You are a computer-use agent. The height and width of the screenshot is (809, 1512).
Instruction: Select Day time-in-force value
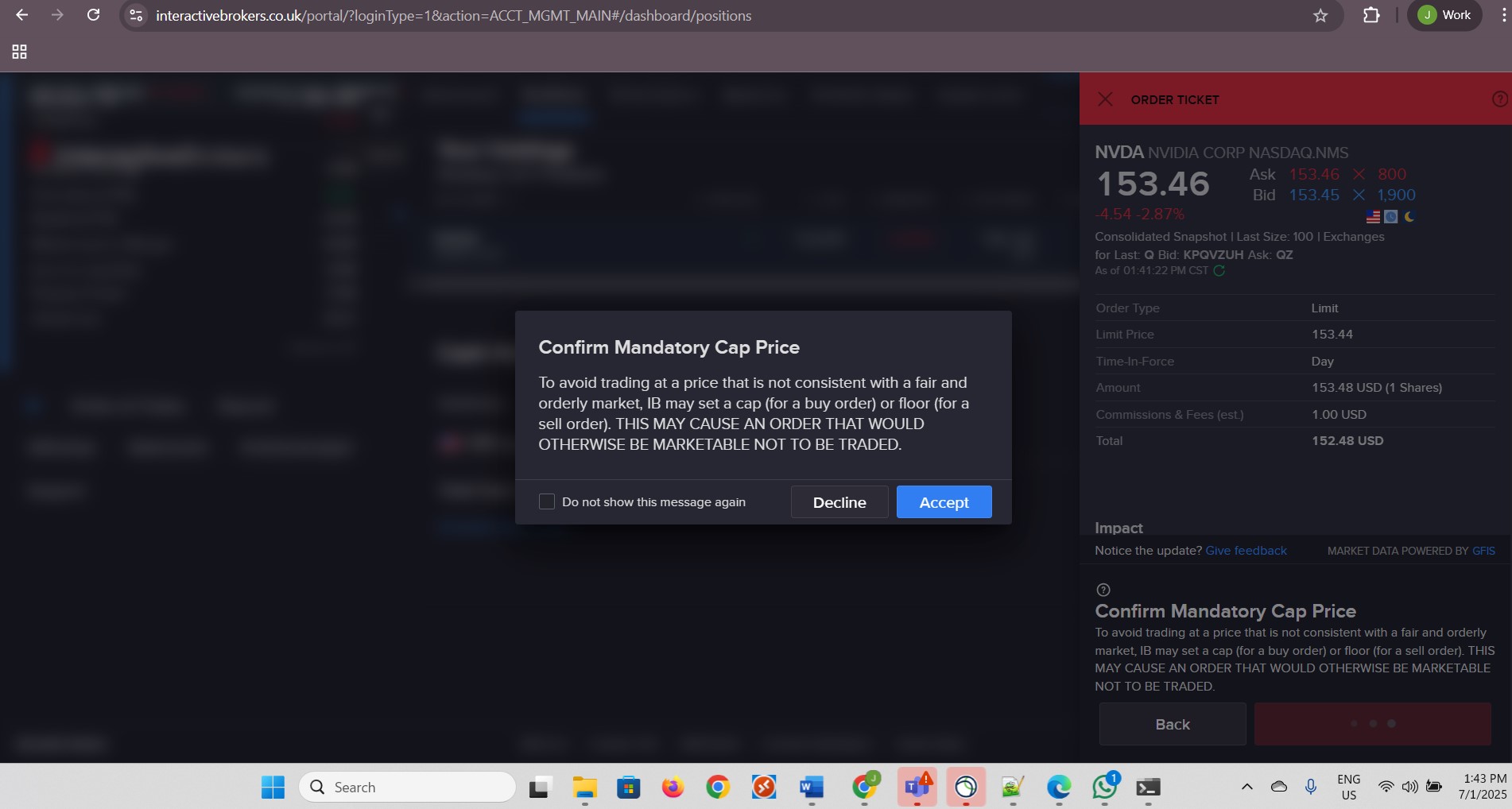click(x=1322, y=362)
